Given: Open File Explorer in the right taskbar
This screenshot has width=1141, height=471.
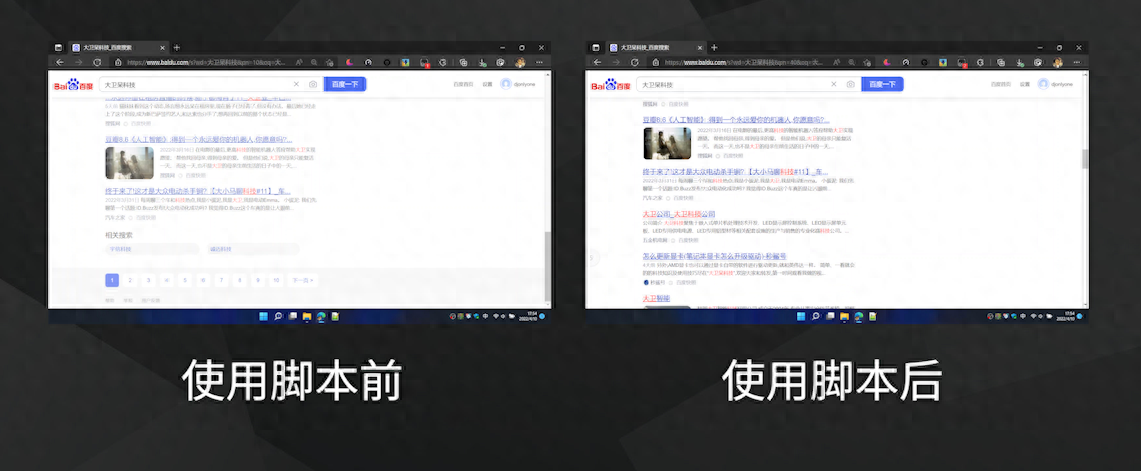Looking at the screenshot, I should [845, 316].
